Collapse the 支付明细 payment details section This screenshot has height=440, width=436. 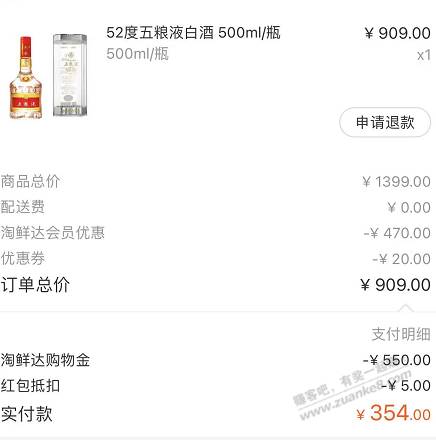coord(401,334)
